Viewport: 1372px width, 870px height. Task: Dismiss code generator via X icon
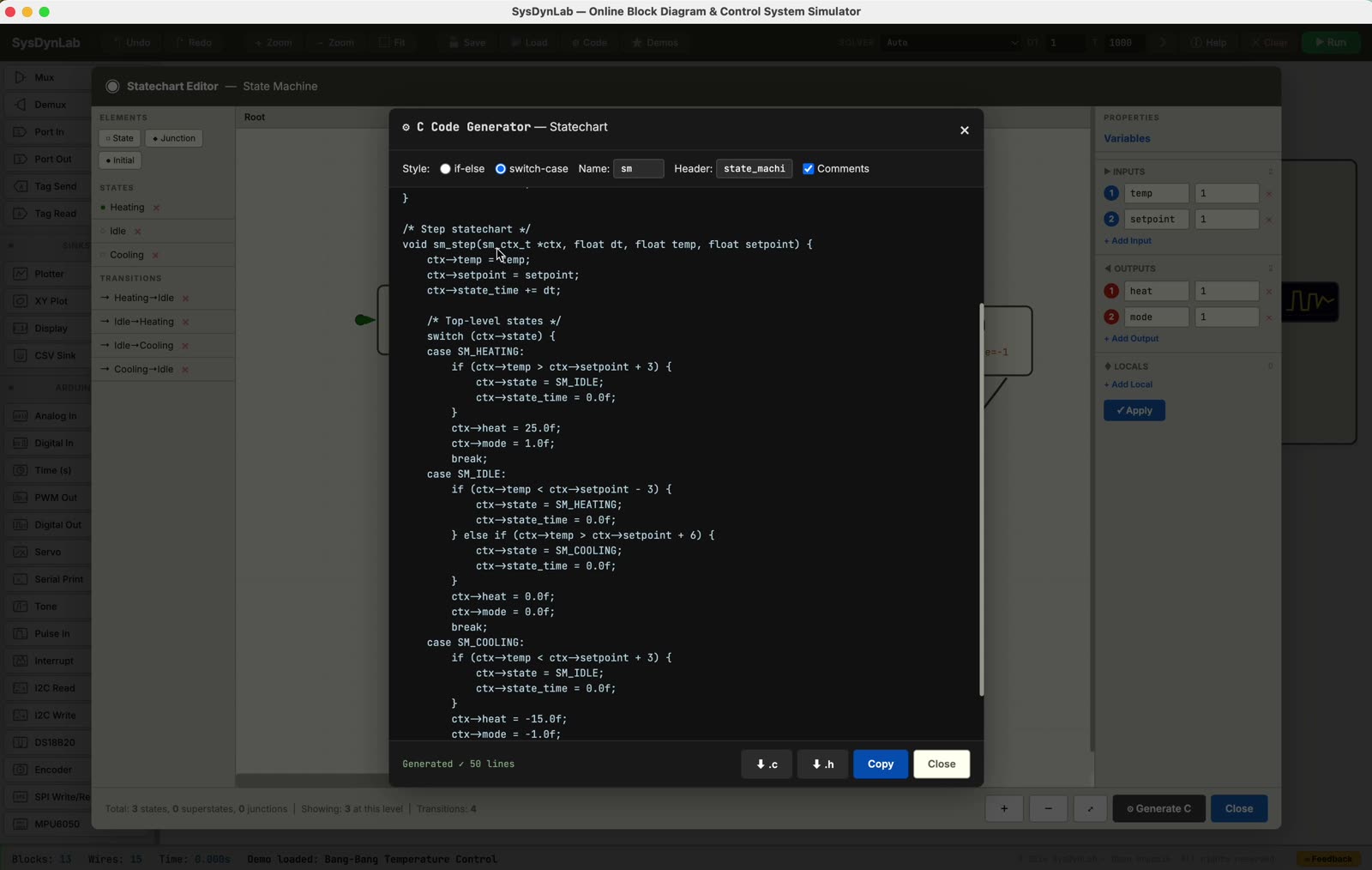pyautogui.click(x=965, y=130)
